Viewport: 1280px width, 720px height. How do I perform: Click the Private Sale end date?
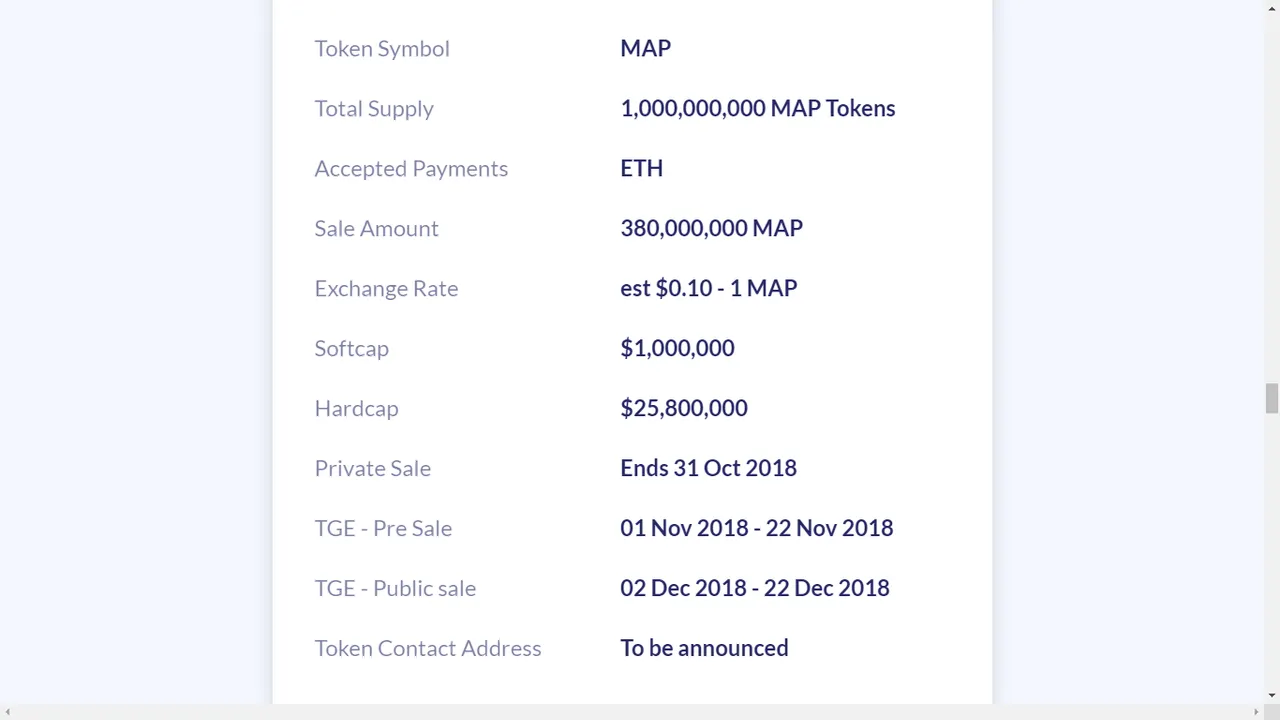tap(708, 468)
